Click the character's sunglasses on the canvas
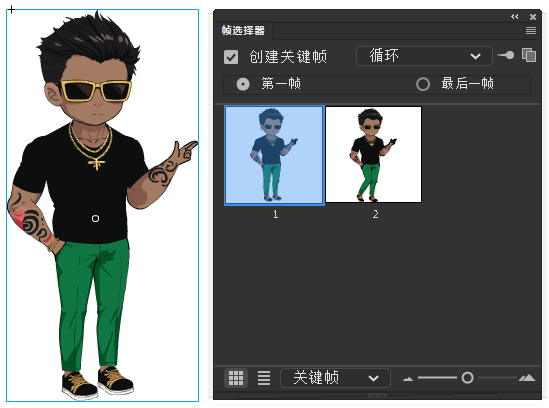Screen dimensions: 549x408 coord(96,90)
